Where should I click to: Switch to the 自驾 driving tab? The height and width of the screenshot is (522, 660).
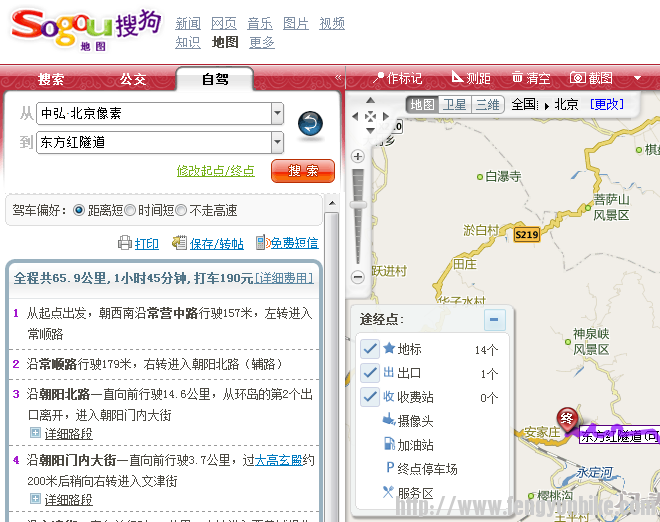click(x=215, y=79)
